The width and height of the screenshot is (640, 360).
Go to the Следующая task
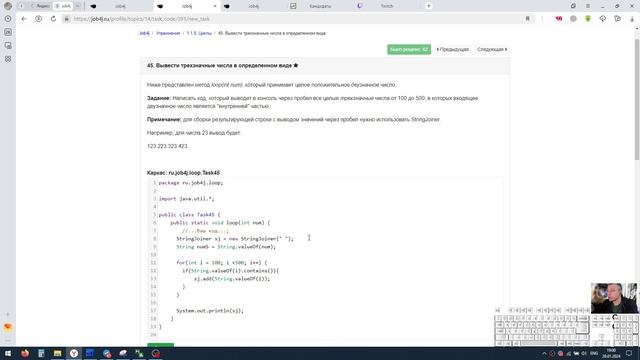pos(492,49)
